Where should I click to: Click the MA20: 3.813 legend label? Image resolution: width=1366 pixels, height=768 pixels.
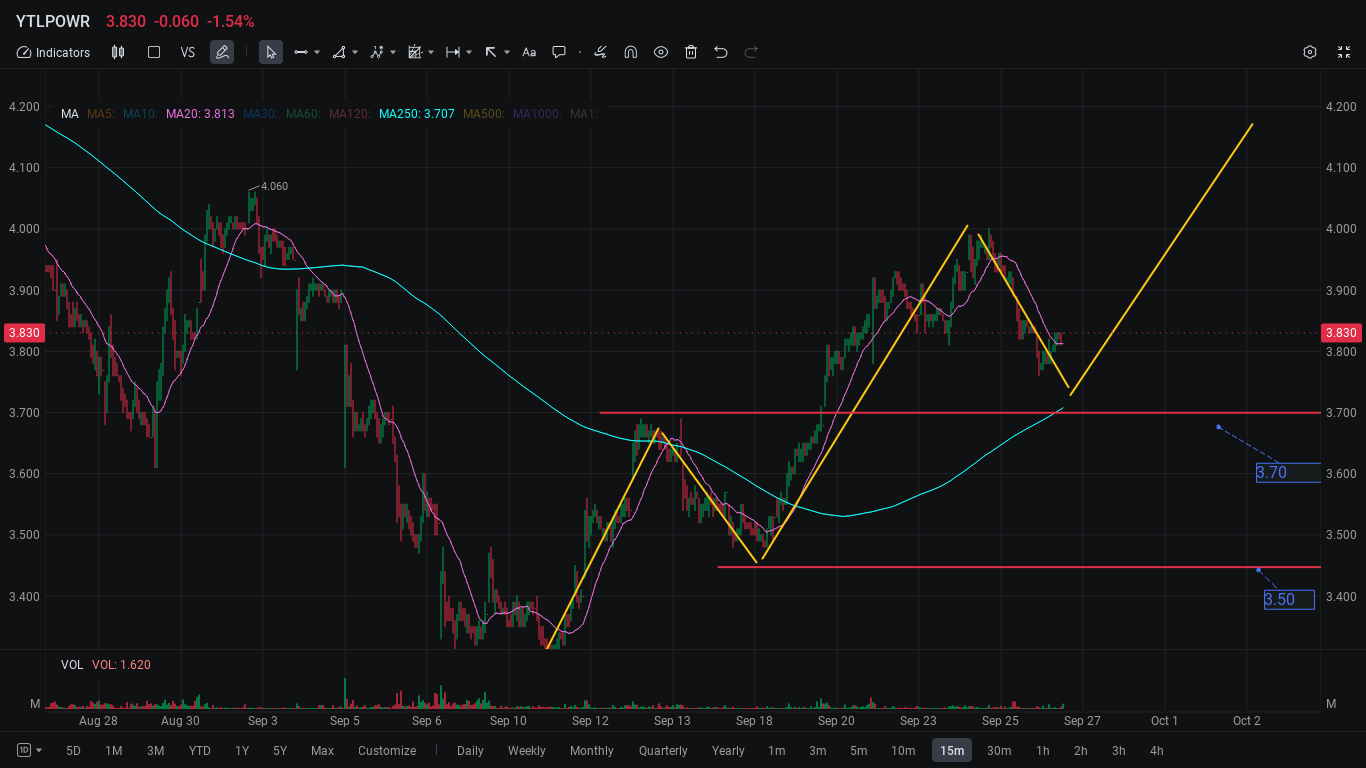[200, 114]
